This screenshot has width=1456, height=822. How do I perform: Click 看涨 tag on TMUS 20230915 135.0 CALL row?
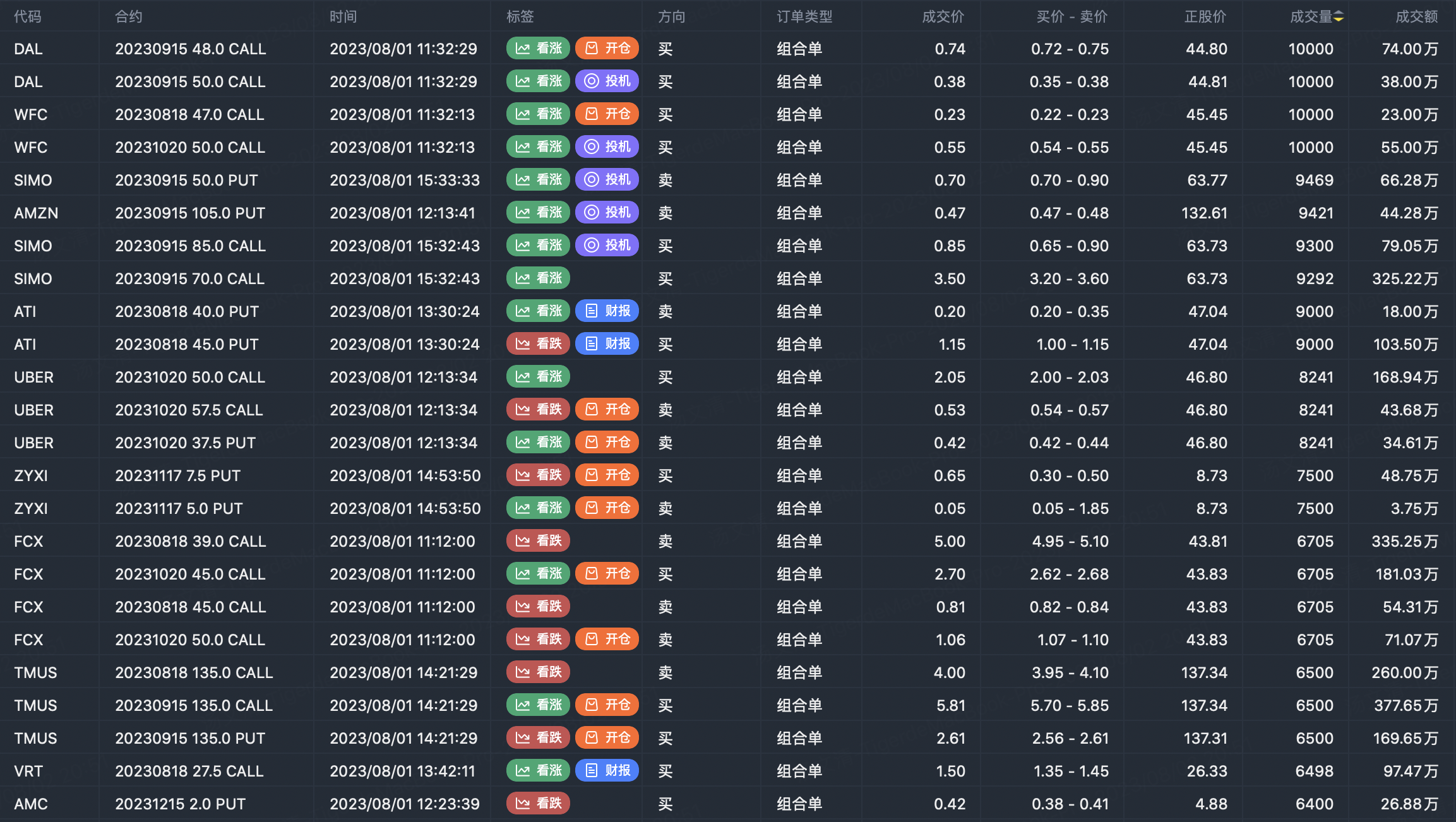(x=538, y=705)
